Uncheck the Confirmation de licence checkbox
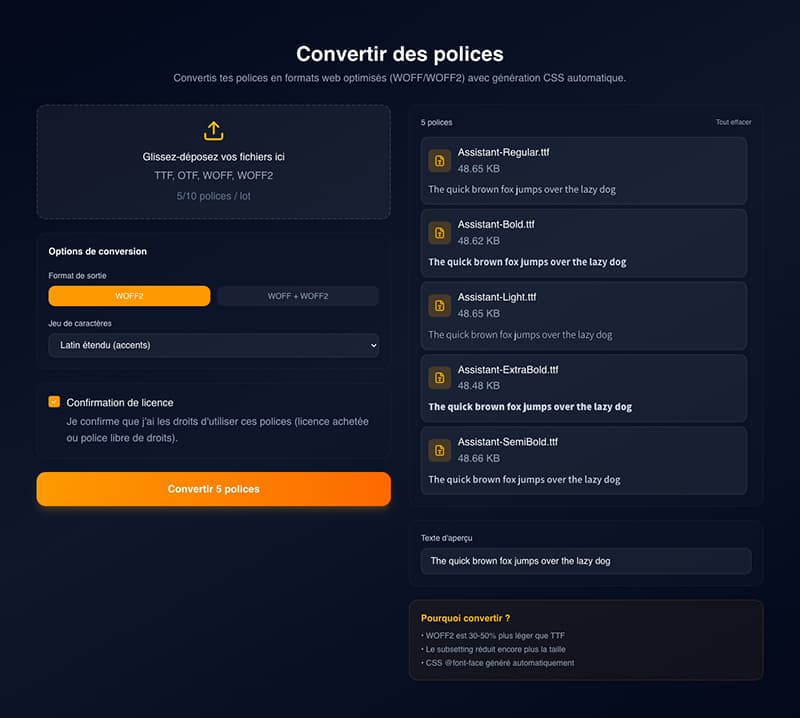Screen dimensions: 800x718 [x=55, y=402]
